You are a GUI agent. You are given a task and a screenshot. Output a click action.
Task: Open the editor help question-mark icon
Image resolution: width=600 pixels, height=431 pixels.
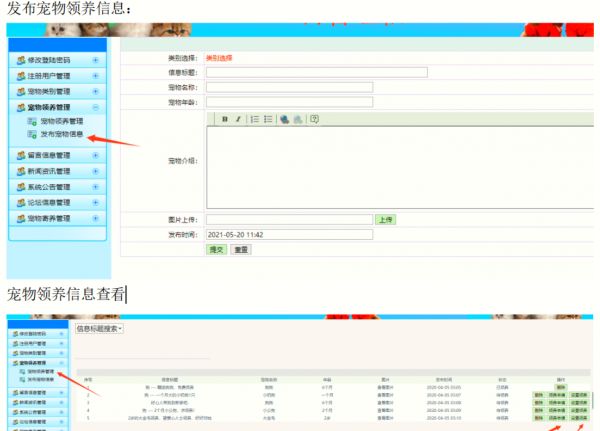coord(315,119)
